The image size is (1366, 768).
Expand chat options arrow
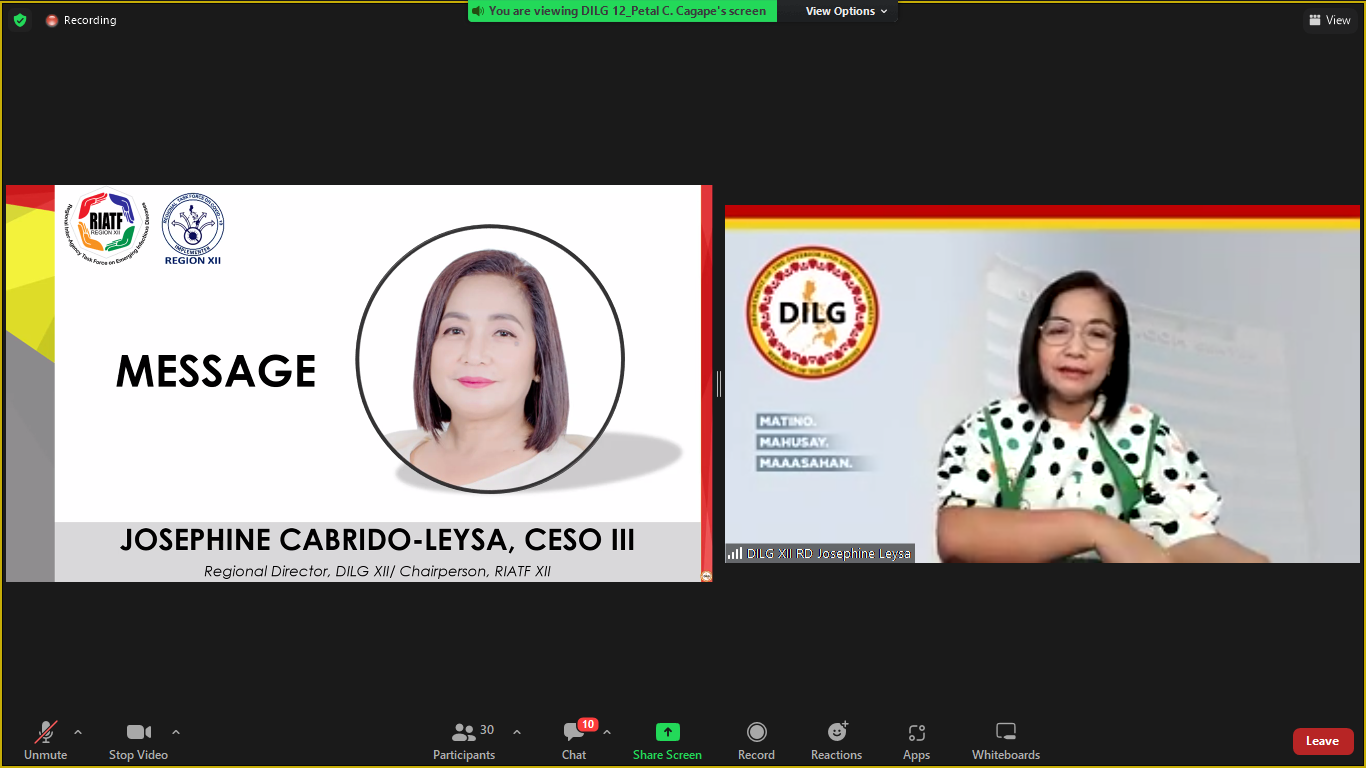pos(607,732)
